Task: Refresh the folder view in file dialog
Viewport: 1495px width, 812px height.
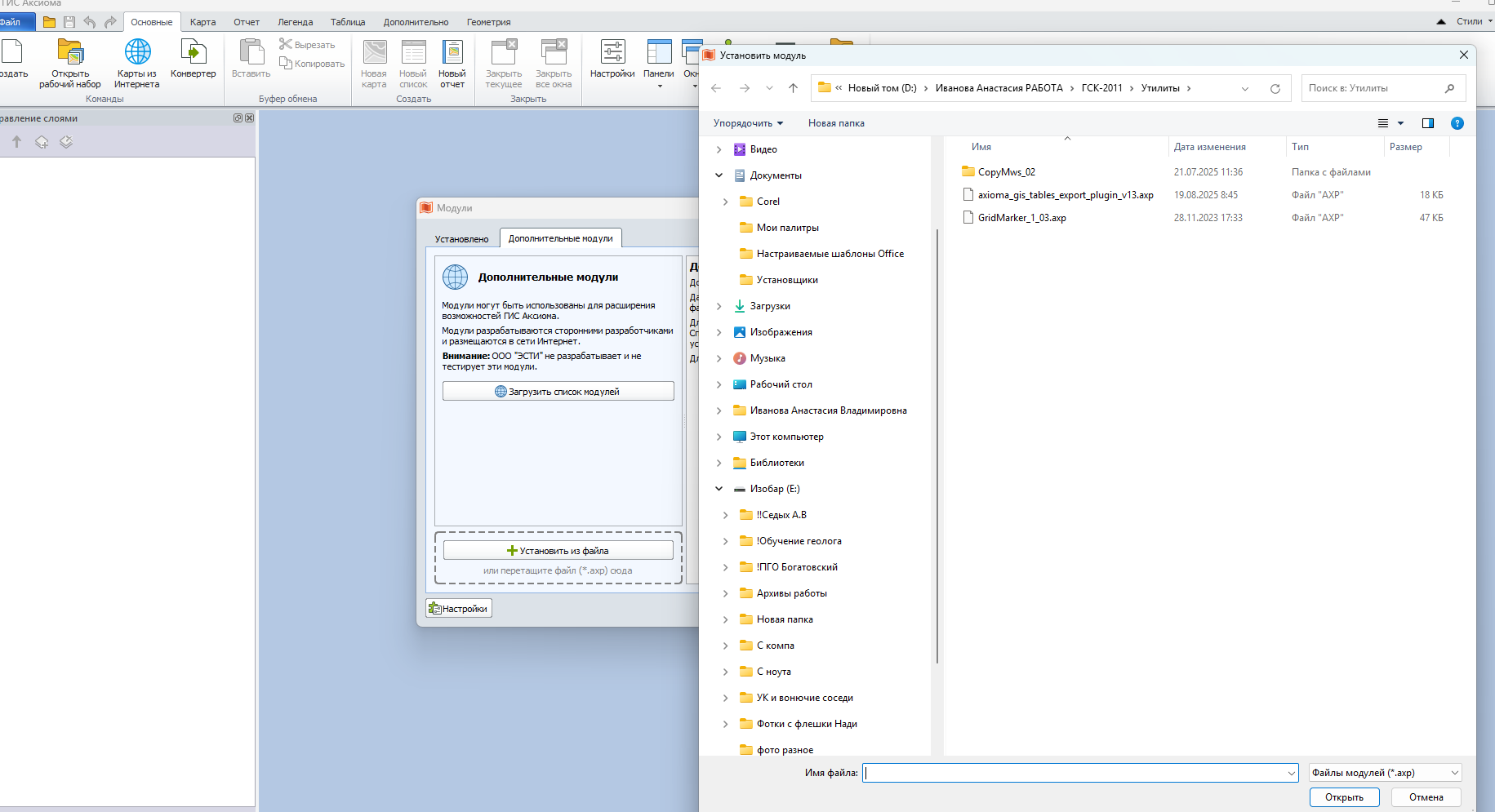Action: [1275, 88]
